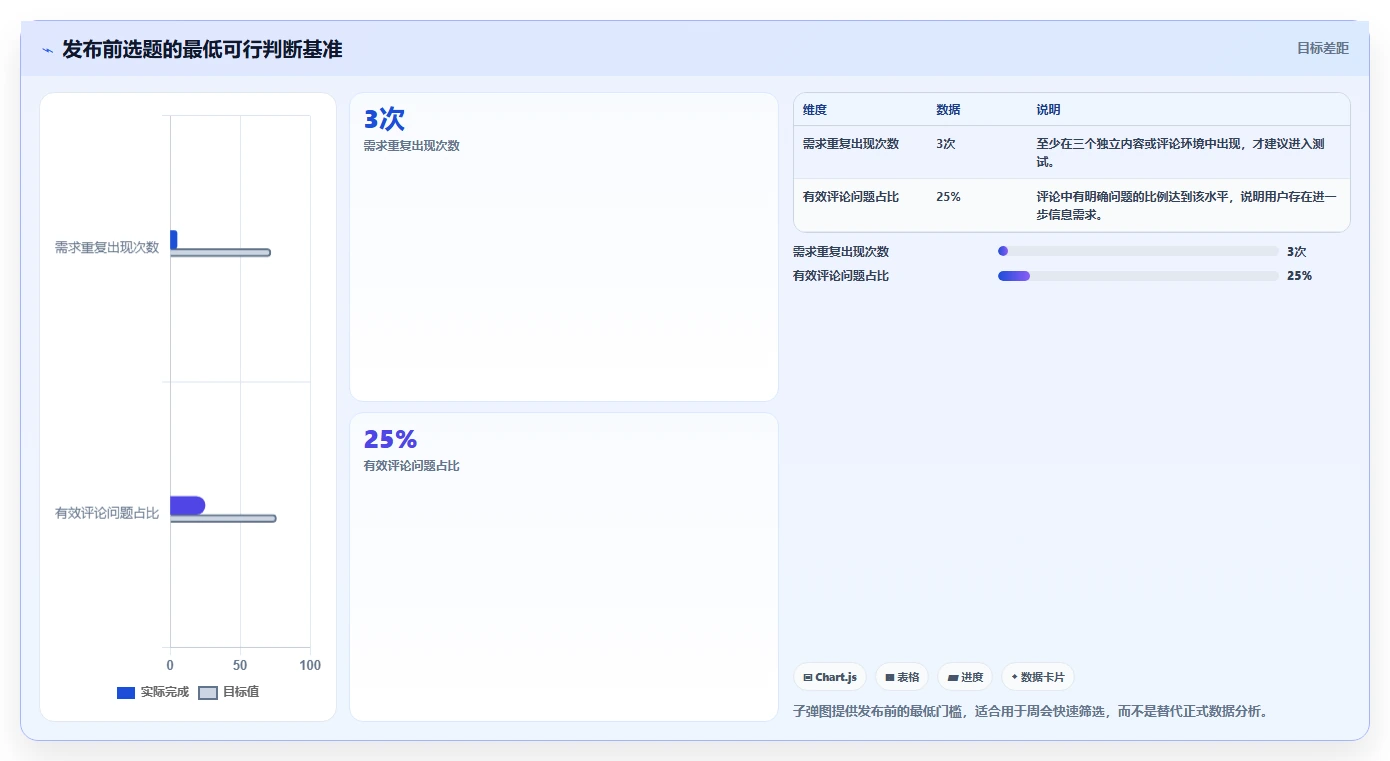Click the 有效评论问题占比 chart axis label

[107, 513]
